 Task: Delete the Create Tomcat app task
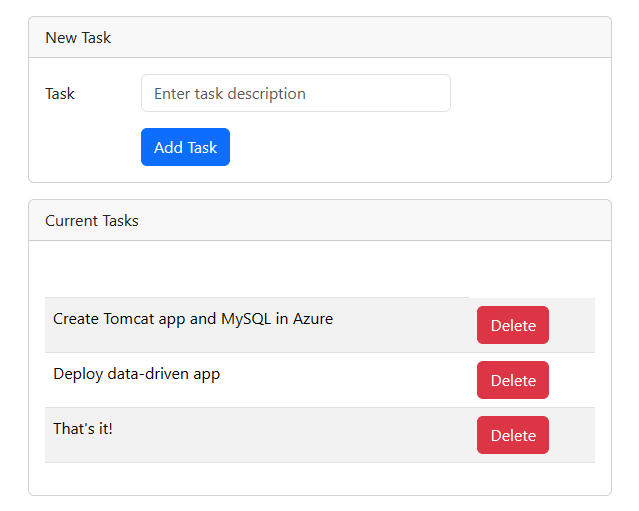point(512,325)
